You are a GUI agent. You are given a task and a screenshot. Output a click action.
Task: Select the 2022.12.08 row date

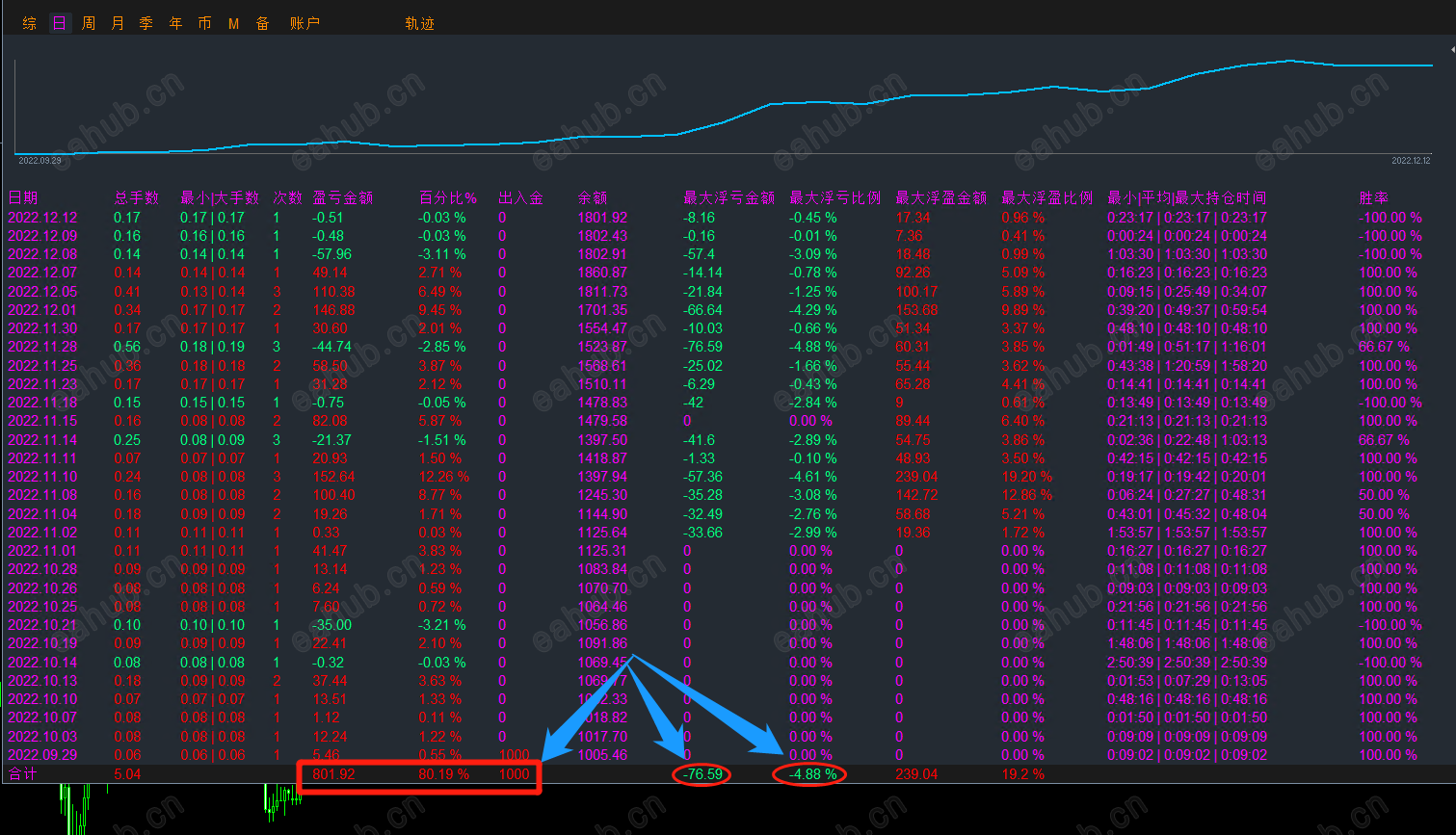point(42,254)
